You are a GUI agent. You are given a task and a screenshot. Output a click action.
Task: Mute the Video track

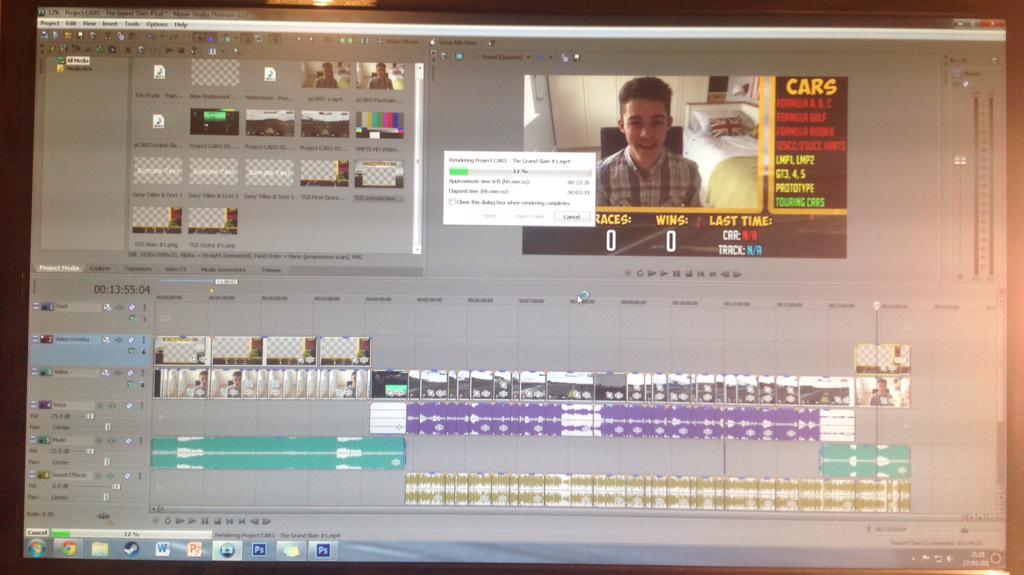[130, 372]
